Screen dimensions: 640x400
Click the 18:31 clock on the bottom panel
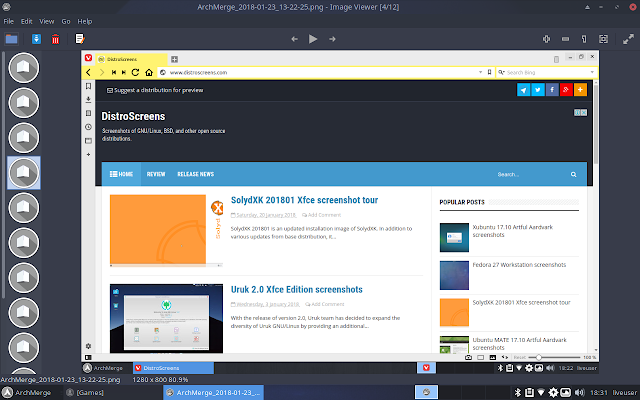coord(599,393)
